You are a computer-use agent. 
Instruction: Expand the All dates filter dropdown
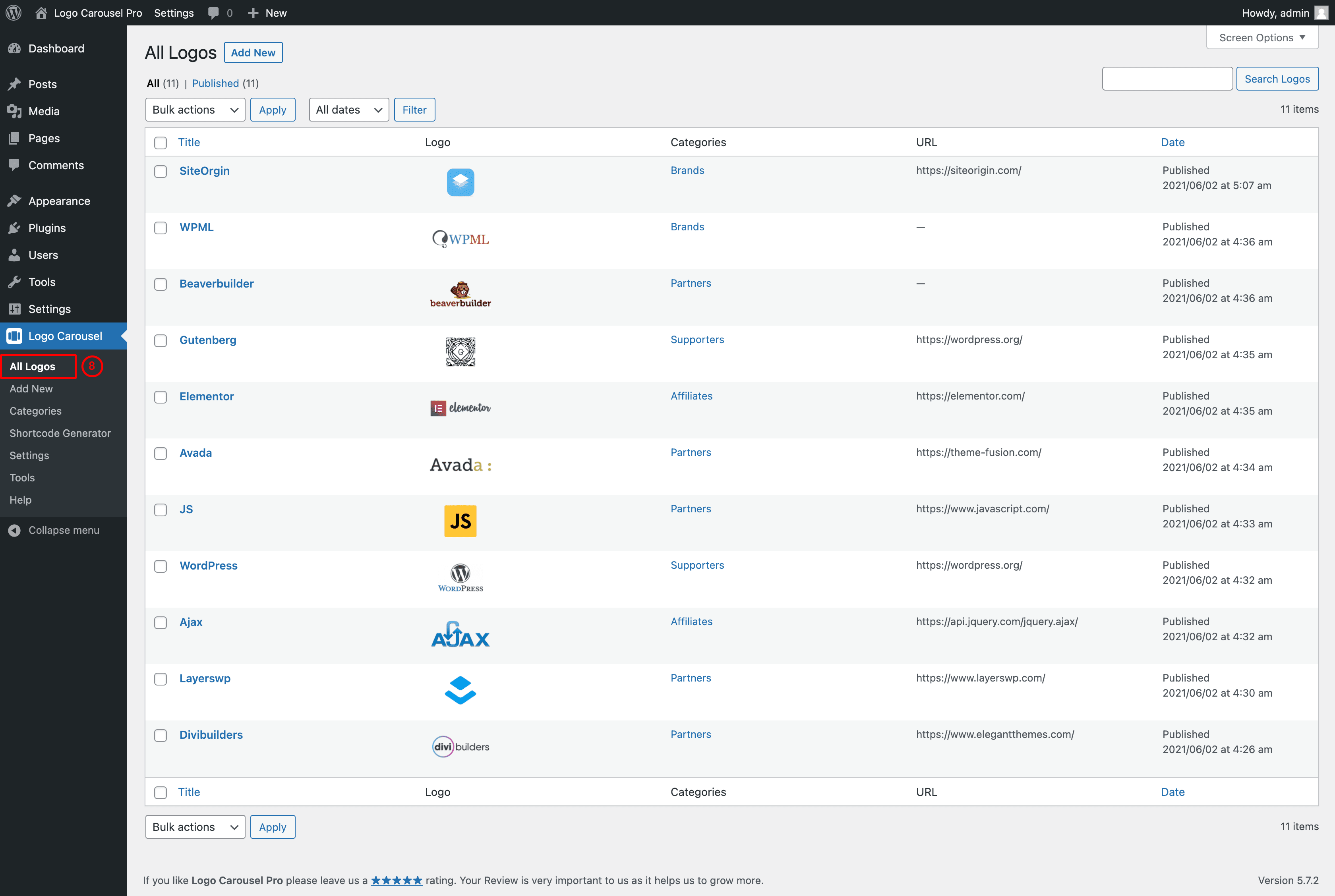point(348,110)
